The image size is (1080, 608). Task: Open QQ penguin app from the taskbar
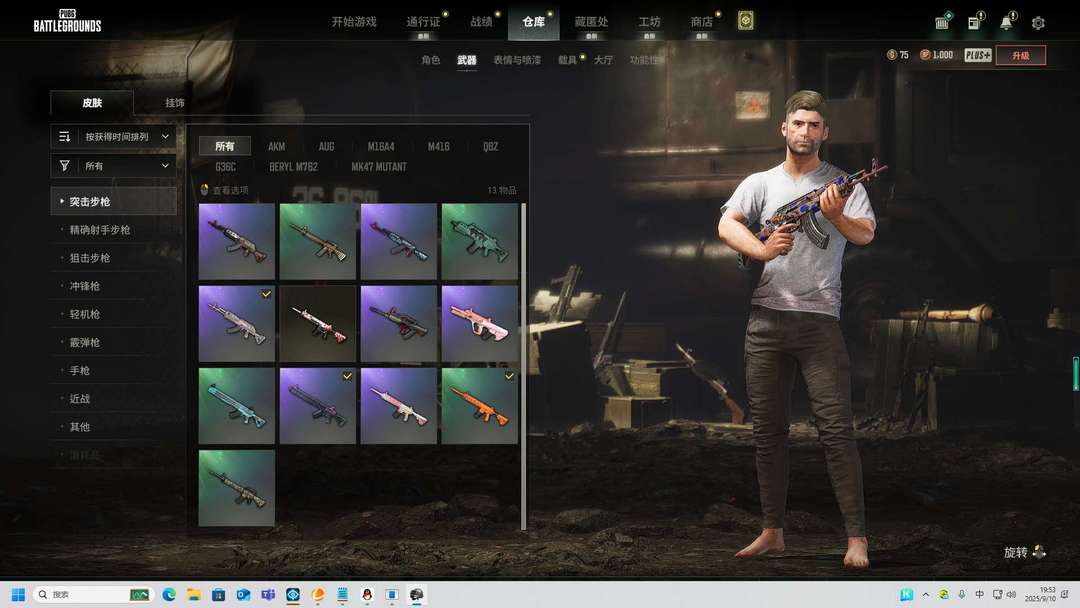click(x=367, y=594)
